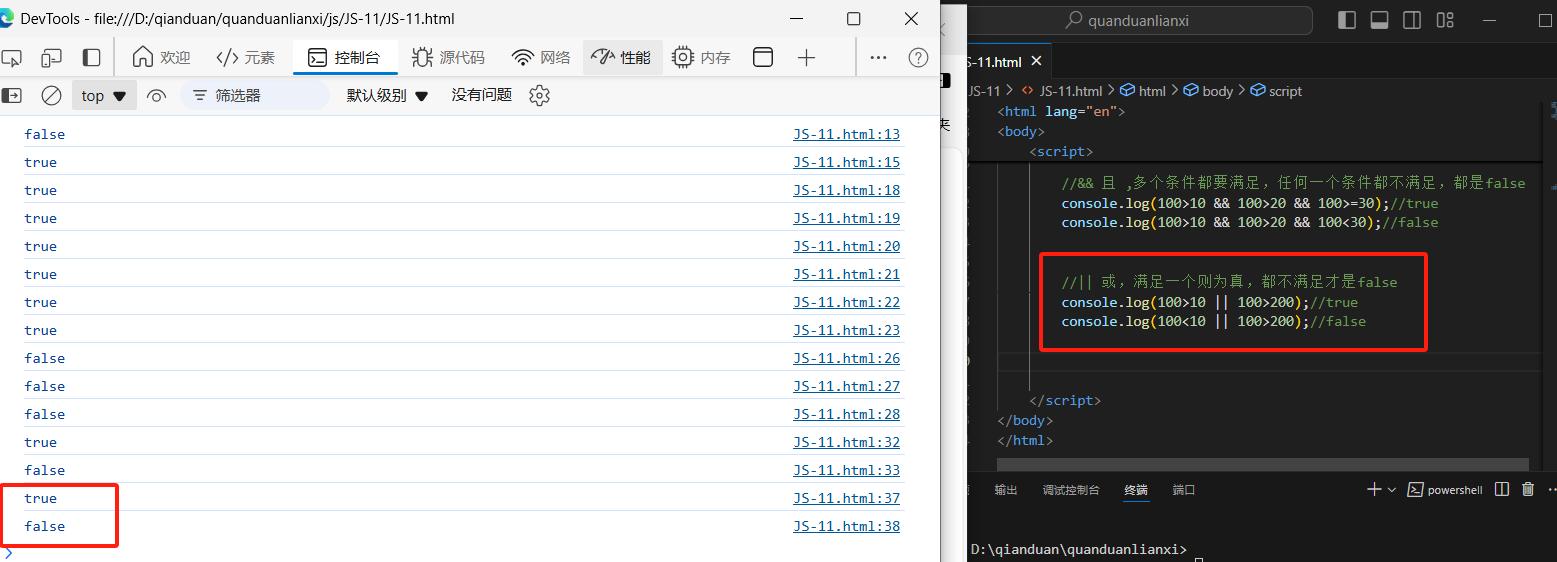Toggle primary side bar in VS Code
This screenshot has height=562, width=1557.
[x=1346, y=20]
